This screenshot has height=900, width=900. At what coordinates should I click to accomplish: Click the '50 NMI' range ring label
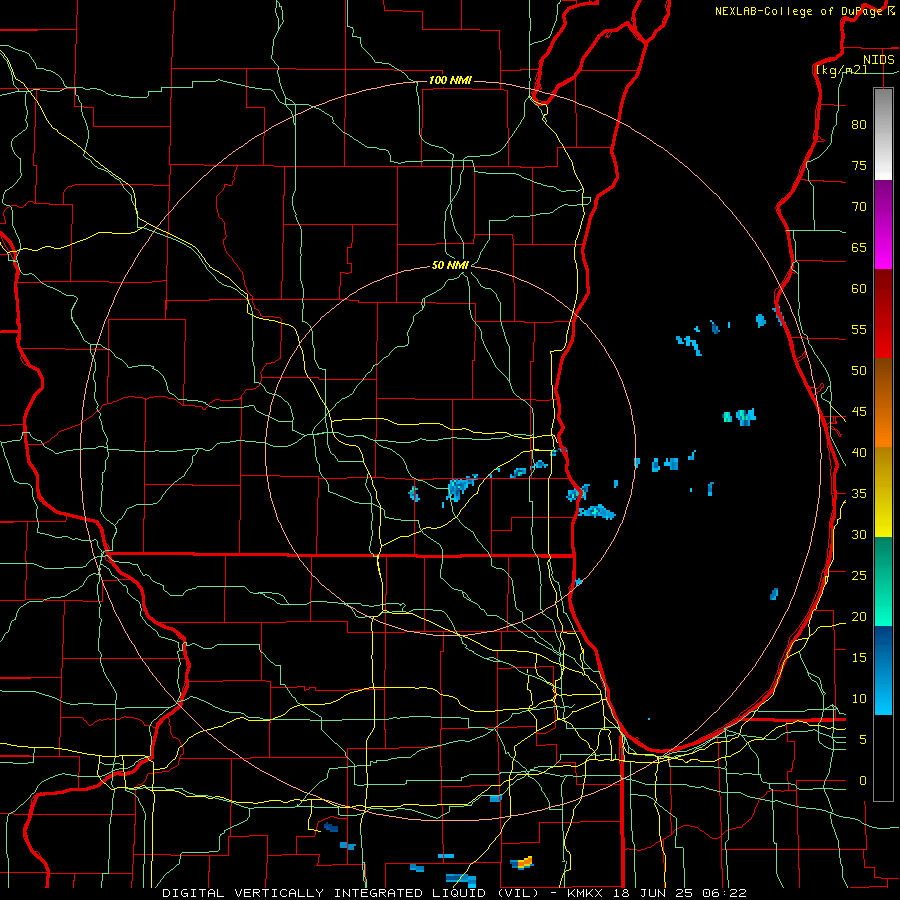tap(451, 265)
